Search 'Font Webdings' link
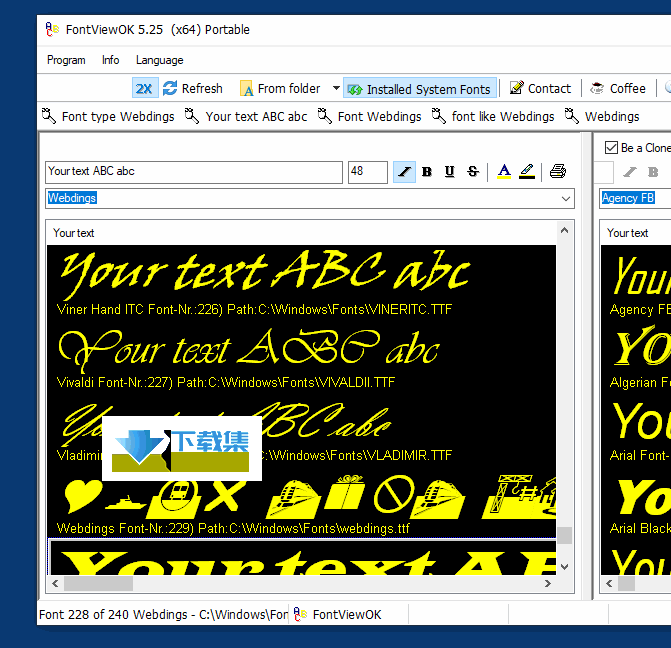 pos(379,116)
